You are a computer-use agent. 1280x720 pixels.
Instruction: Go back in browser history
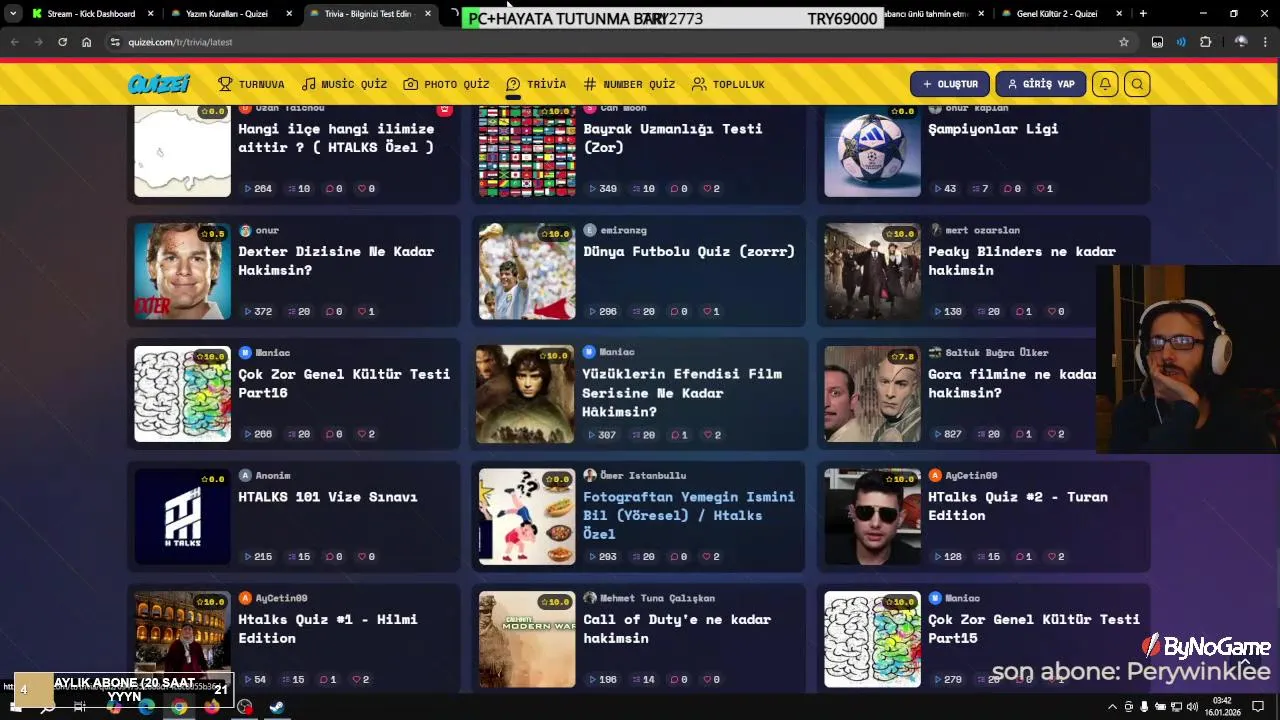(x=14, y=42)
